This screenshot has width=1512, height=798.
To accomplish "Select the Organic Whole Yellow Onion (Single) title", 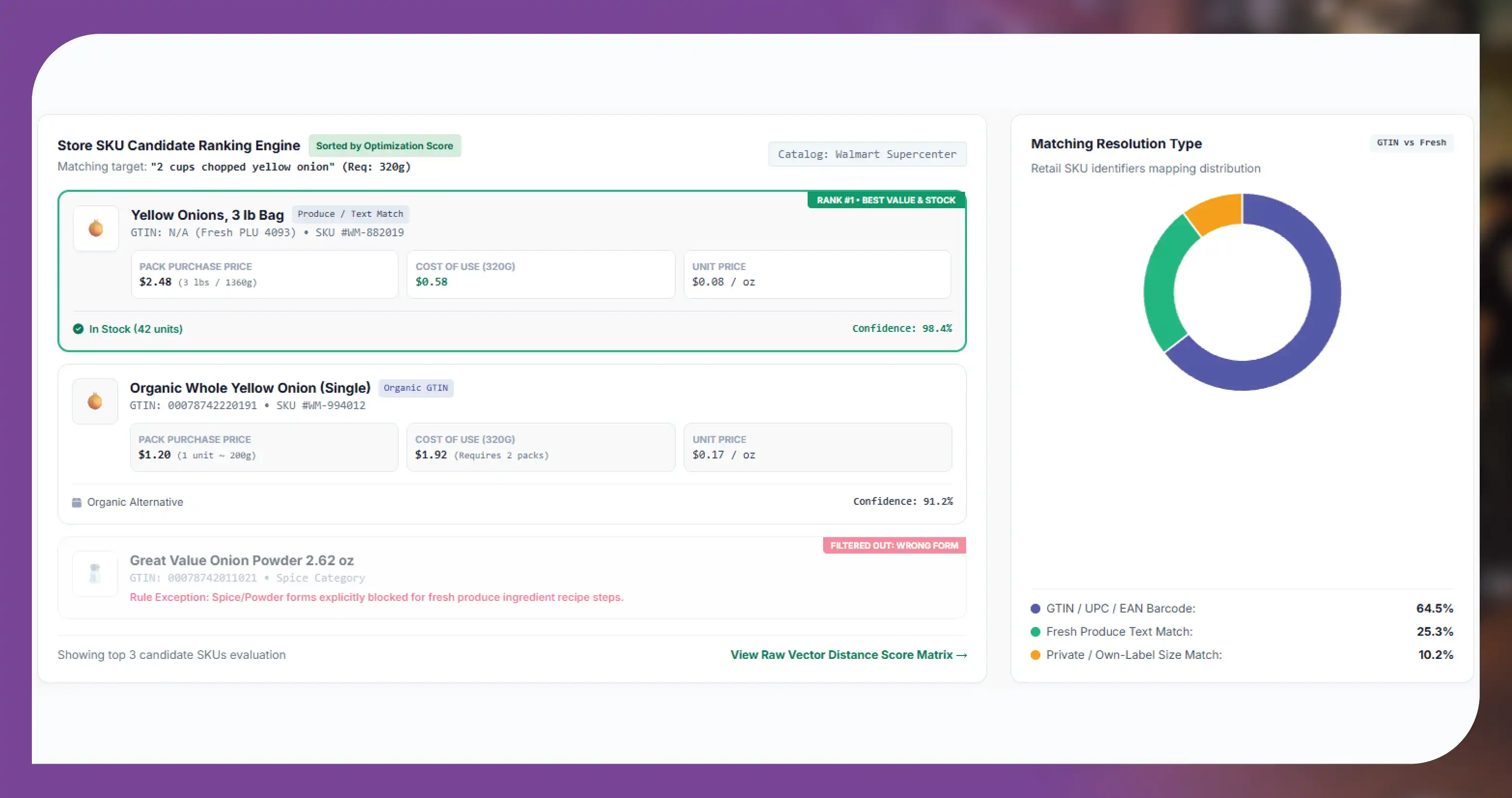I will 250,387.
